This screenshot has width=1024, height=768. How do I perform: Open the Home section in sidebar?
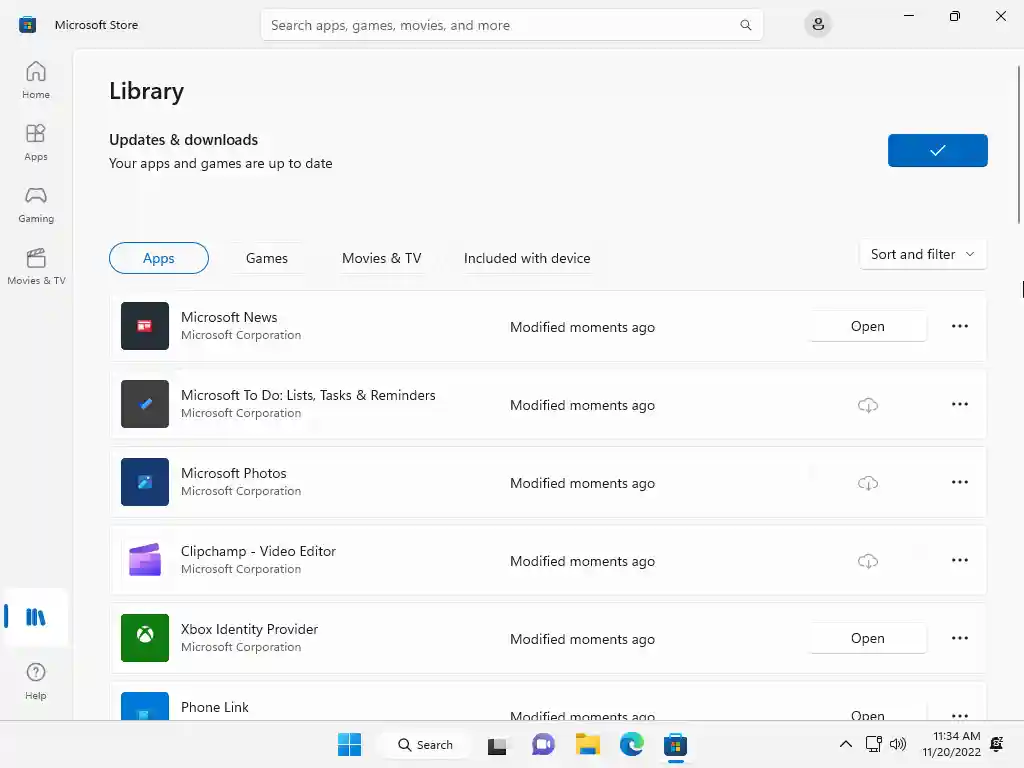pyautogui.click(x=36, y=80)
